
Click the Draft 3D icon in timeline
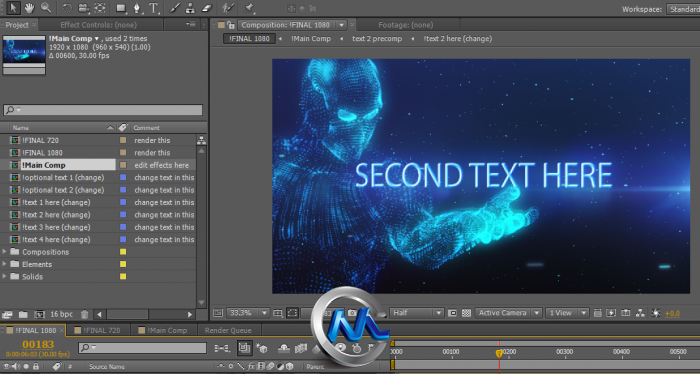(x=262, y=348)
